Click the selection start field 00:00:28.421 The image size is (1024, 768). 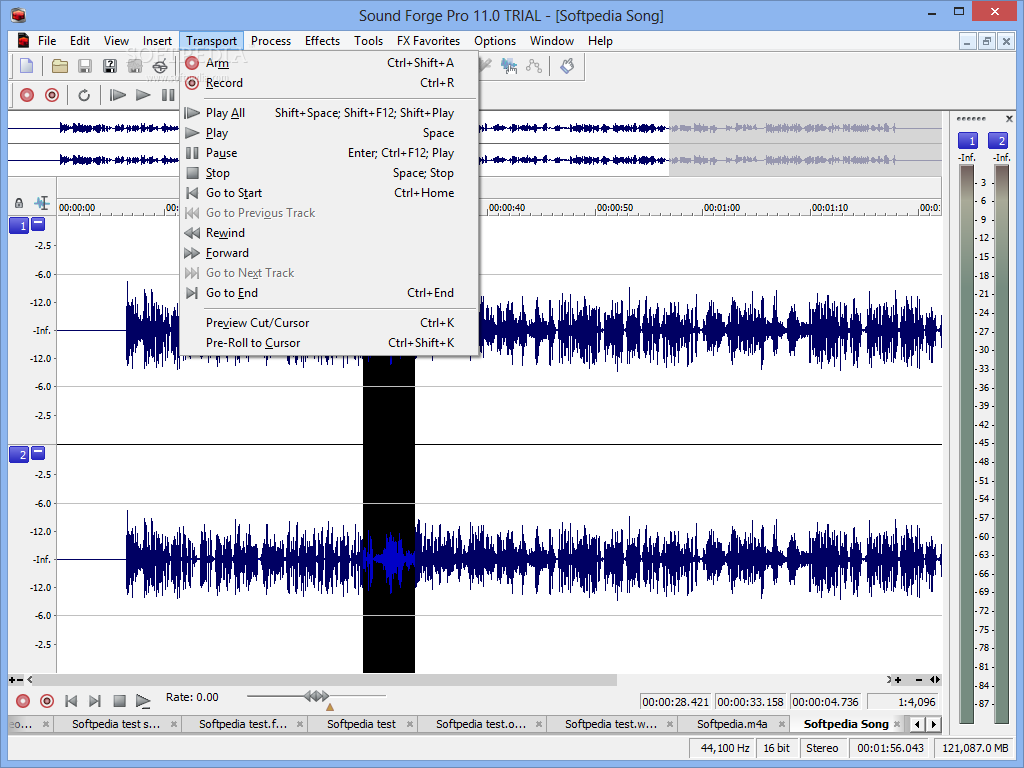pyautogui.click(x=676, y=702)
